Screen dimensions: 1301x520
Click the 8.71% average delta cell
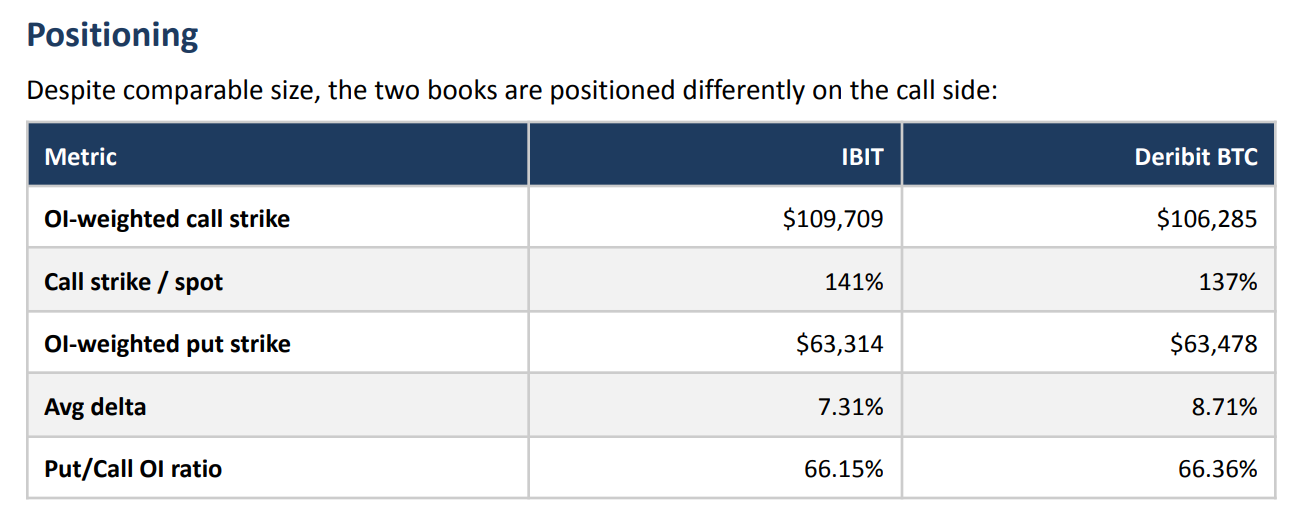[1223, 407]
